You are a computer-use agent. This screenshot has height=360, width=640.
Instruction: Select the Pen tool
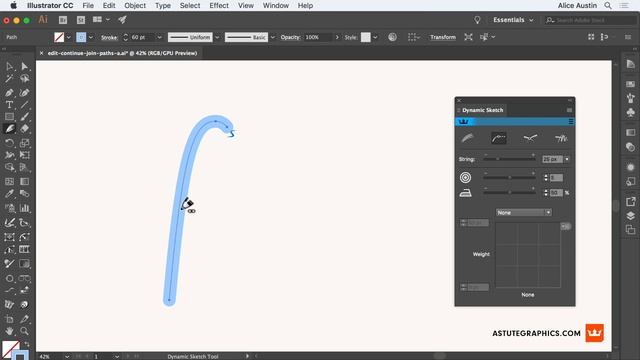[9, 92]
